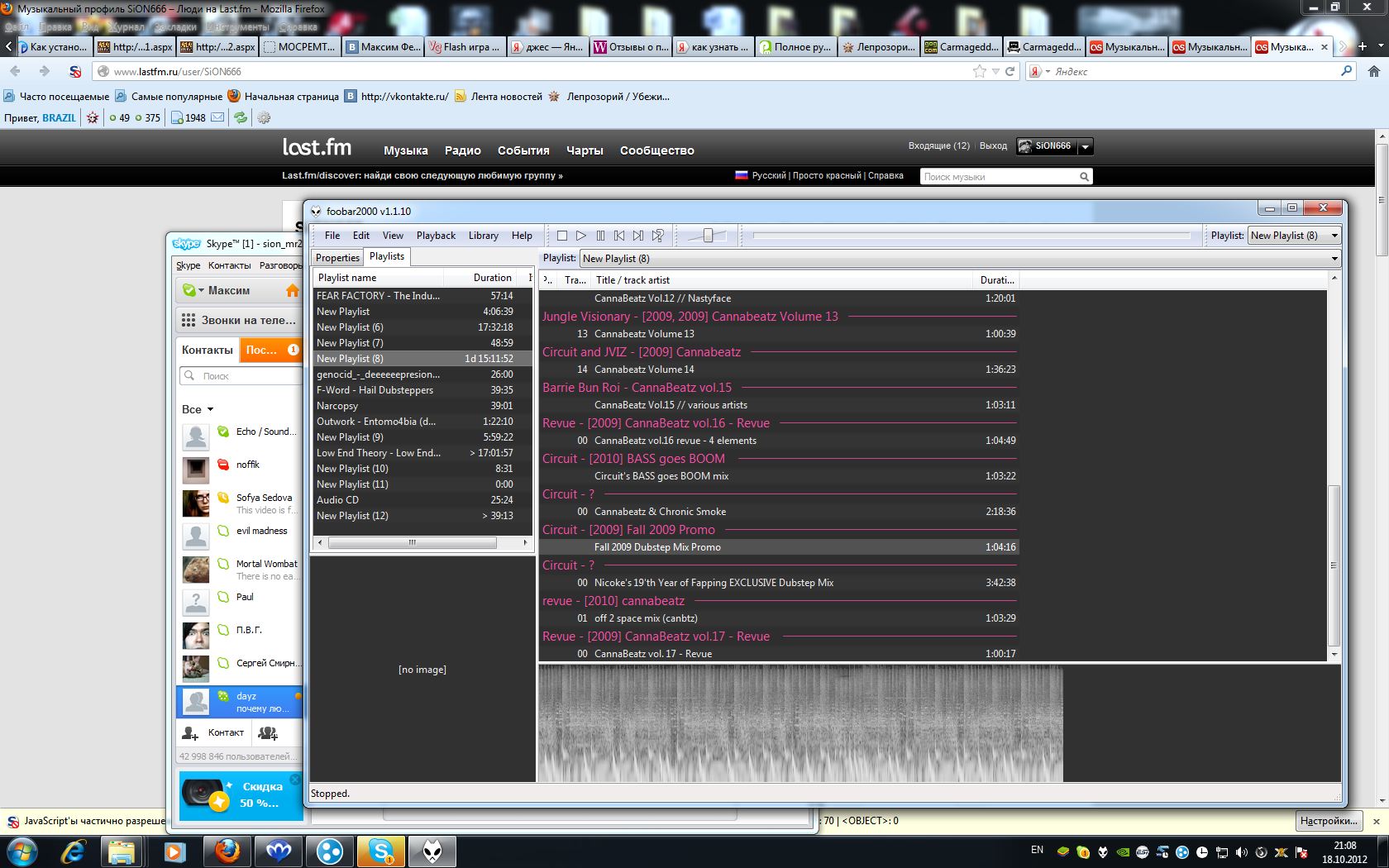Click the last.fm logo
The height and width of the screenshot is (868, 1389).
(317, 148)
